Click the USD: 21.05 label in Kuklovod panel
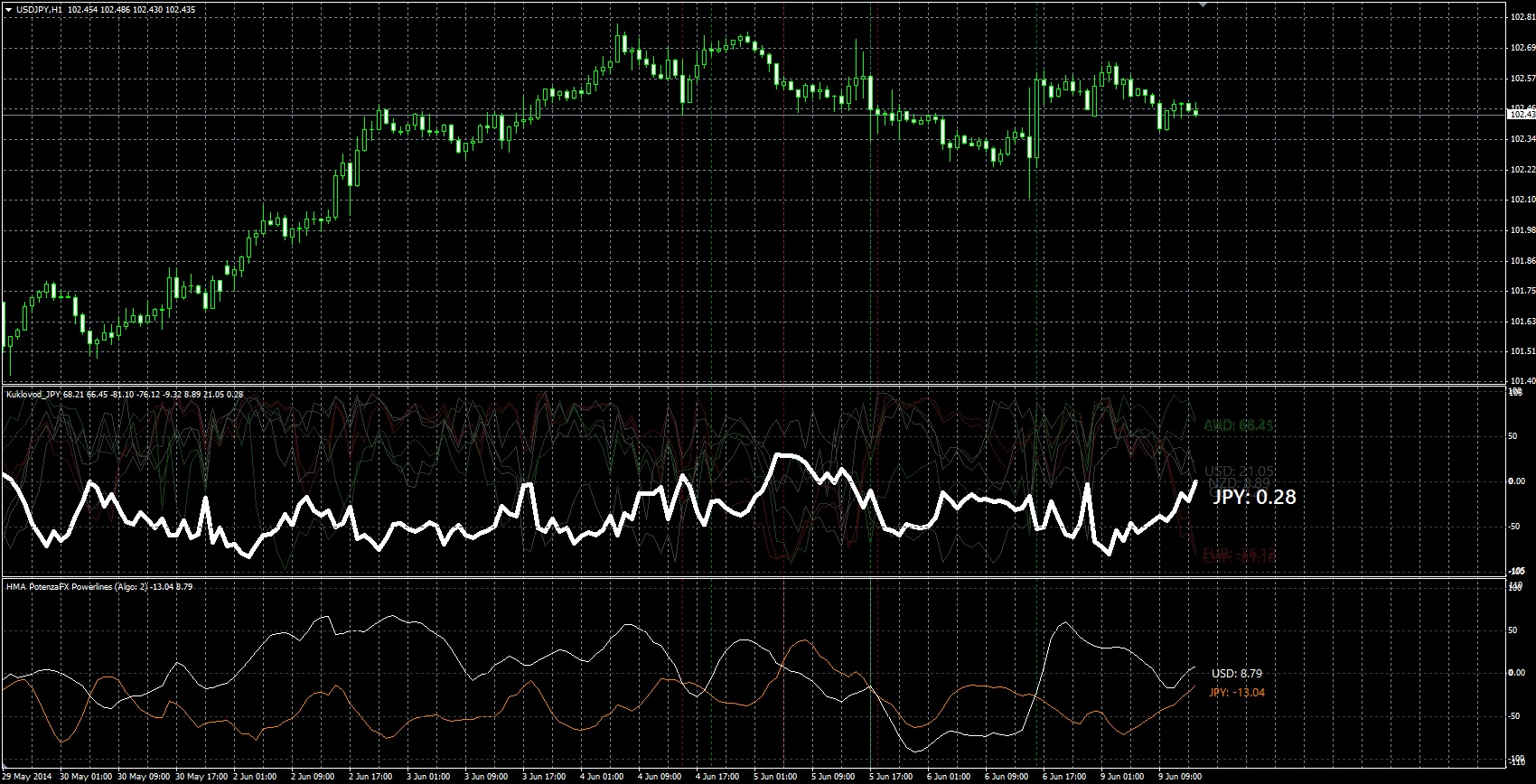Screen dimensions: 1536x784 1240,471
